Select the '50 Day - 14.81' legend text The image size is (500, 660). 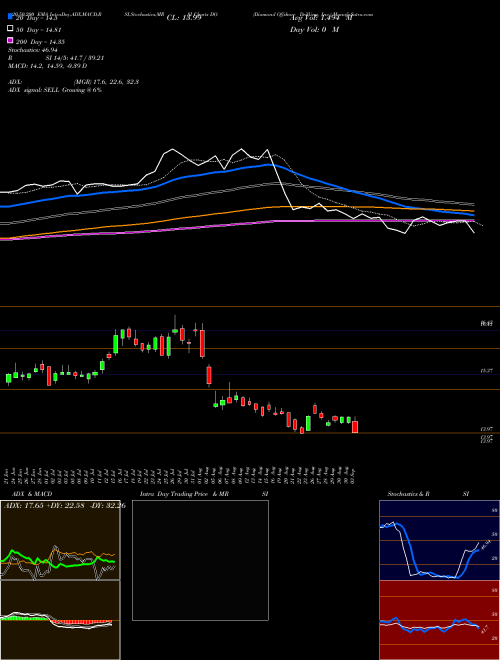pos(39,30)
